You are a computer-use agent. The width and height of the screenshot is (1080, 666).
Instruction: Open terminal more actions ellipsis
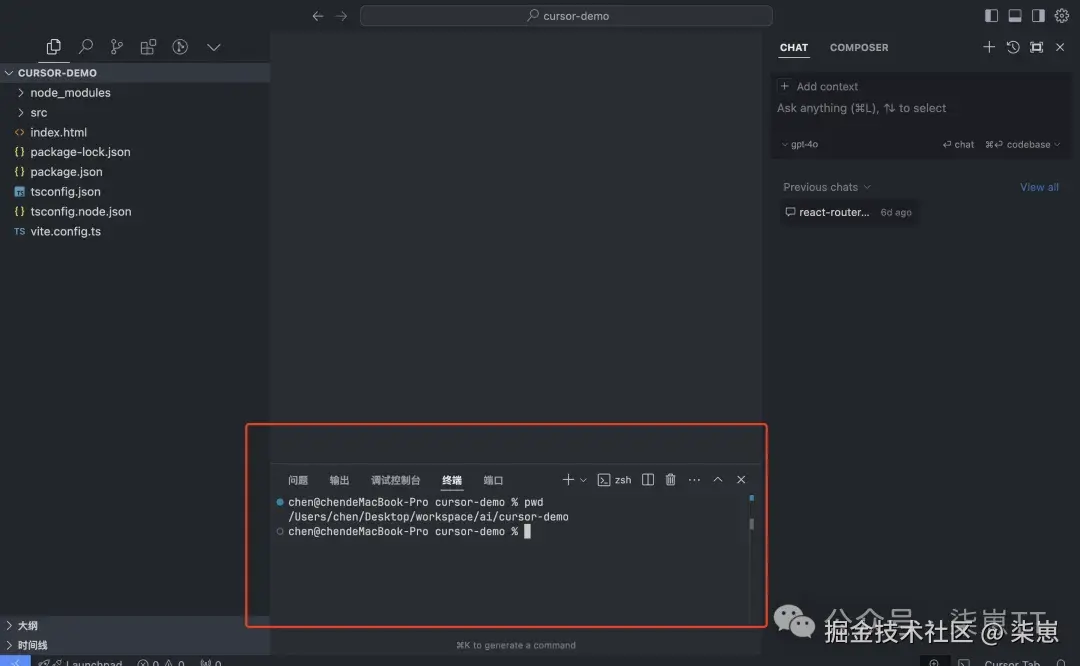click(x=694, y=479)
